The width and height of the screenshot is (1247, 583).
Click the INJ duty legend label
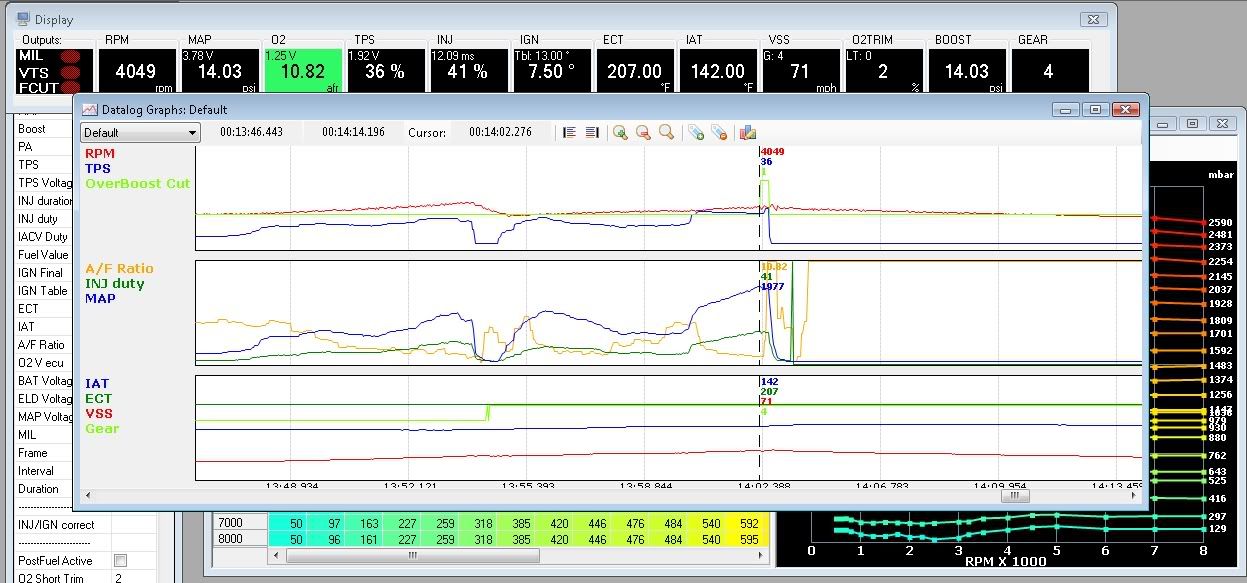point(115,284)
